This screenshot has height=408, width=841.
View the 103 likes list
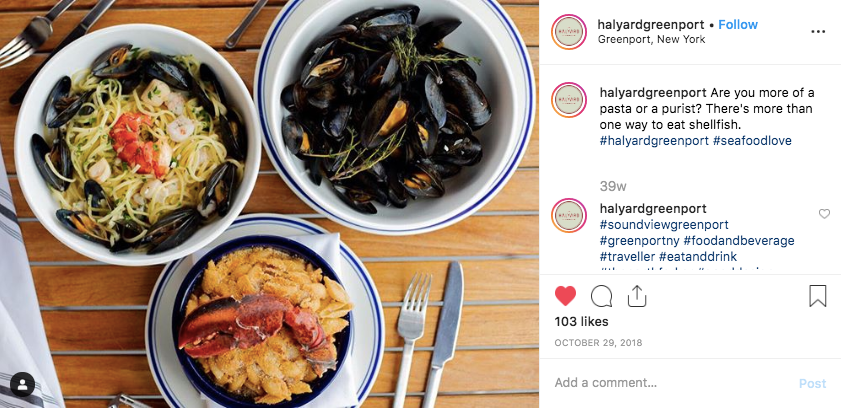click(x=581, y=322)
